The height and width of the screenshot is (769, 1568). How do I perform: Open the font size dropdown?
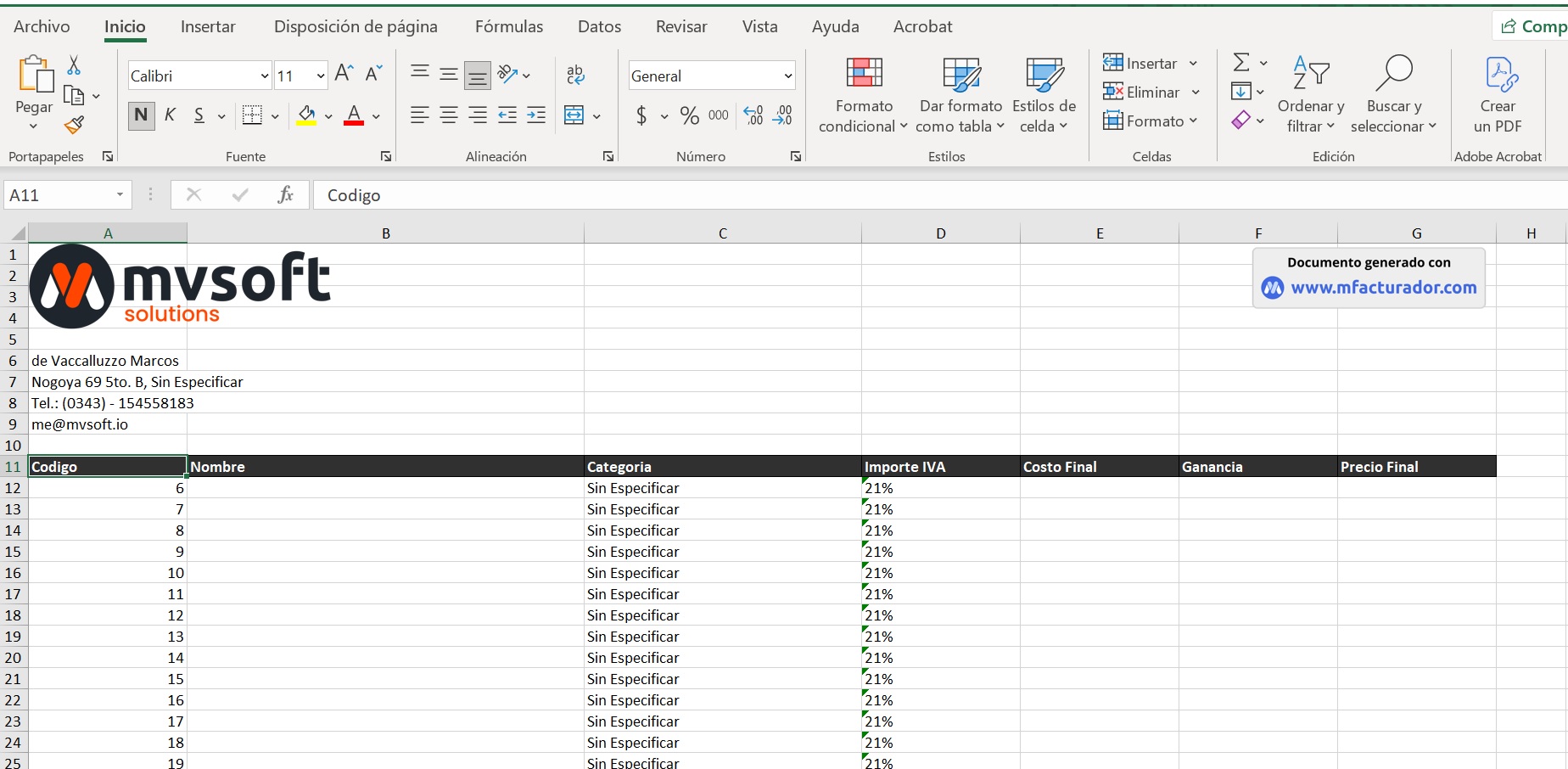(320, 76)
